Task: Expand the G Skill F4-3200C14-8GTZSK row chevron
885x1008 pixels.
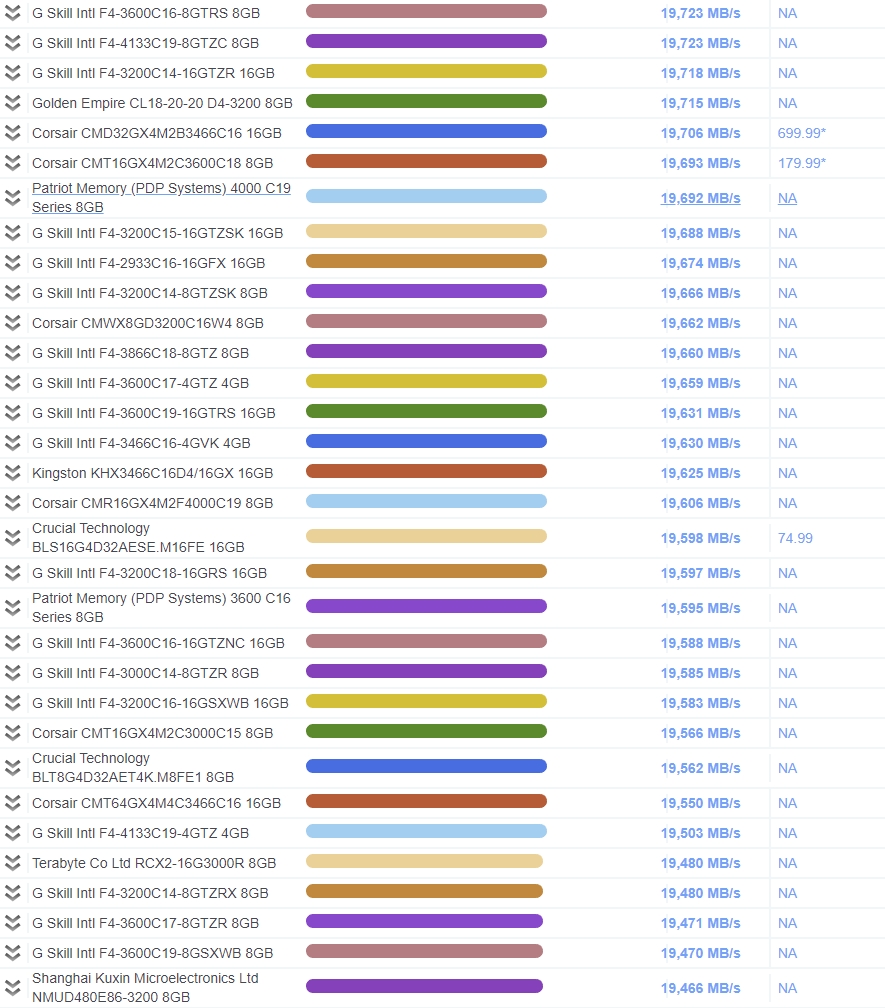Action: [x=12, y=293]
